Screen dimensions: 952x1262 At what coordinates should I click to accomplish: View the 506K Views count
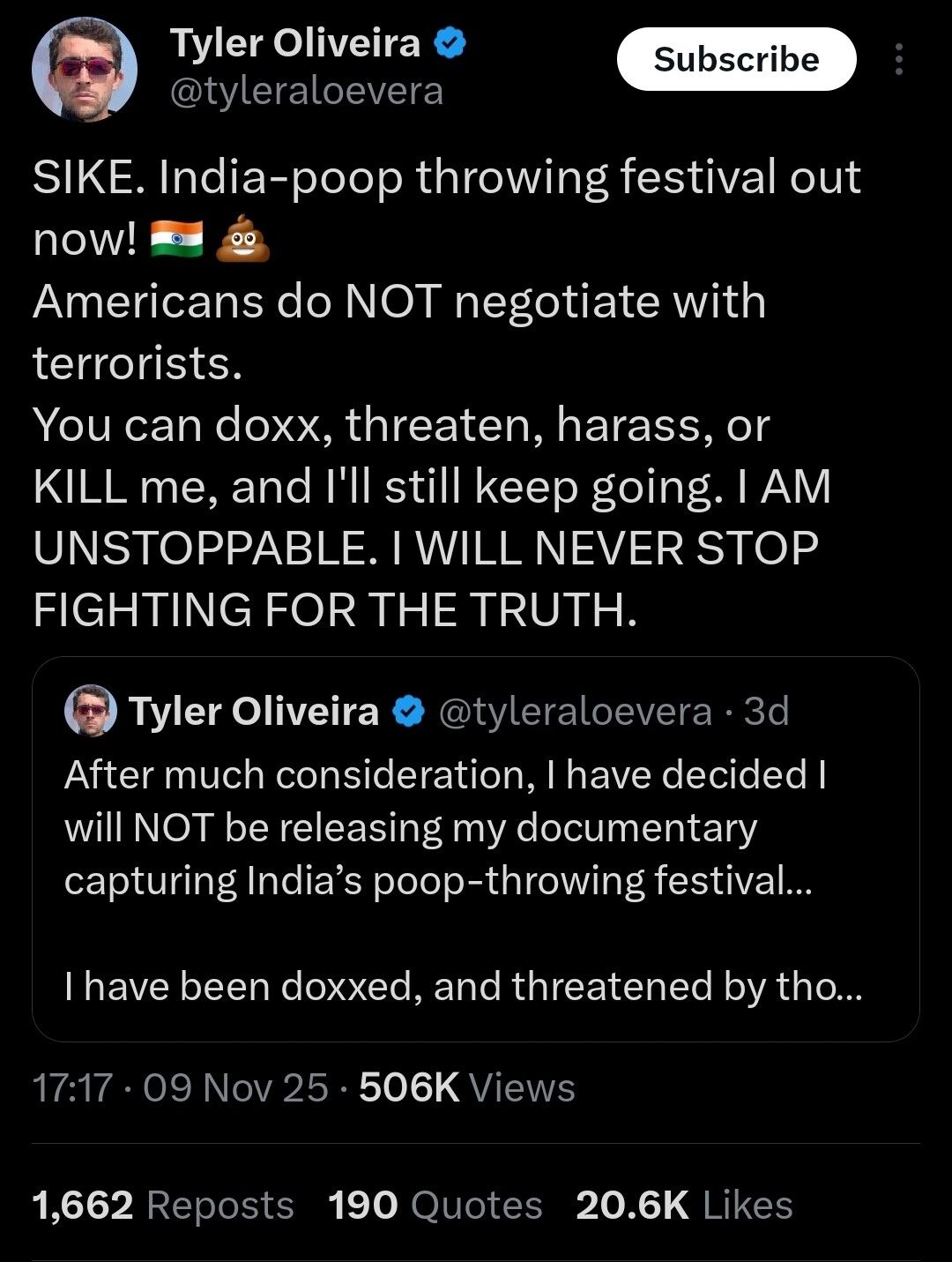click(x=467, y=1087)
